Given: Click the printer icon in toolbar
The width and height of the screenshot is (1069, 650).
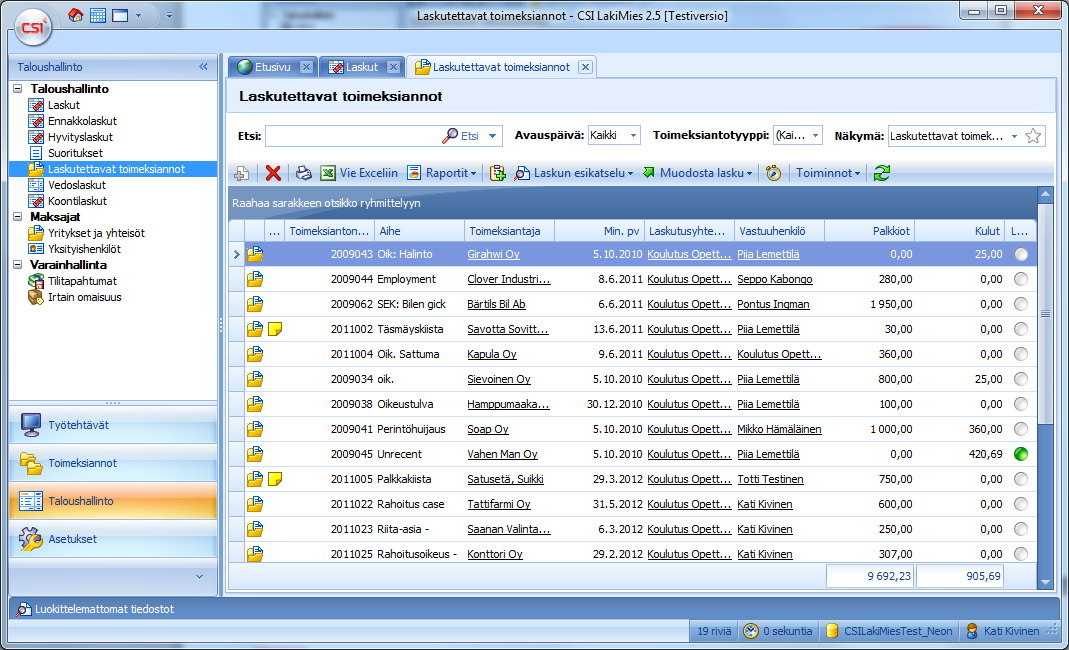Looking at the screenshot, I should pyautogui.click(x=303, y=173).
